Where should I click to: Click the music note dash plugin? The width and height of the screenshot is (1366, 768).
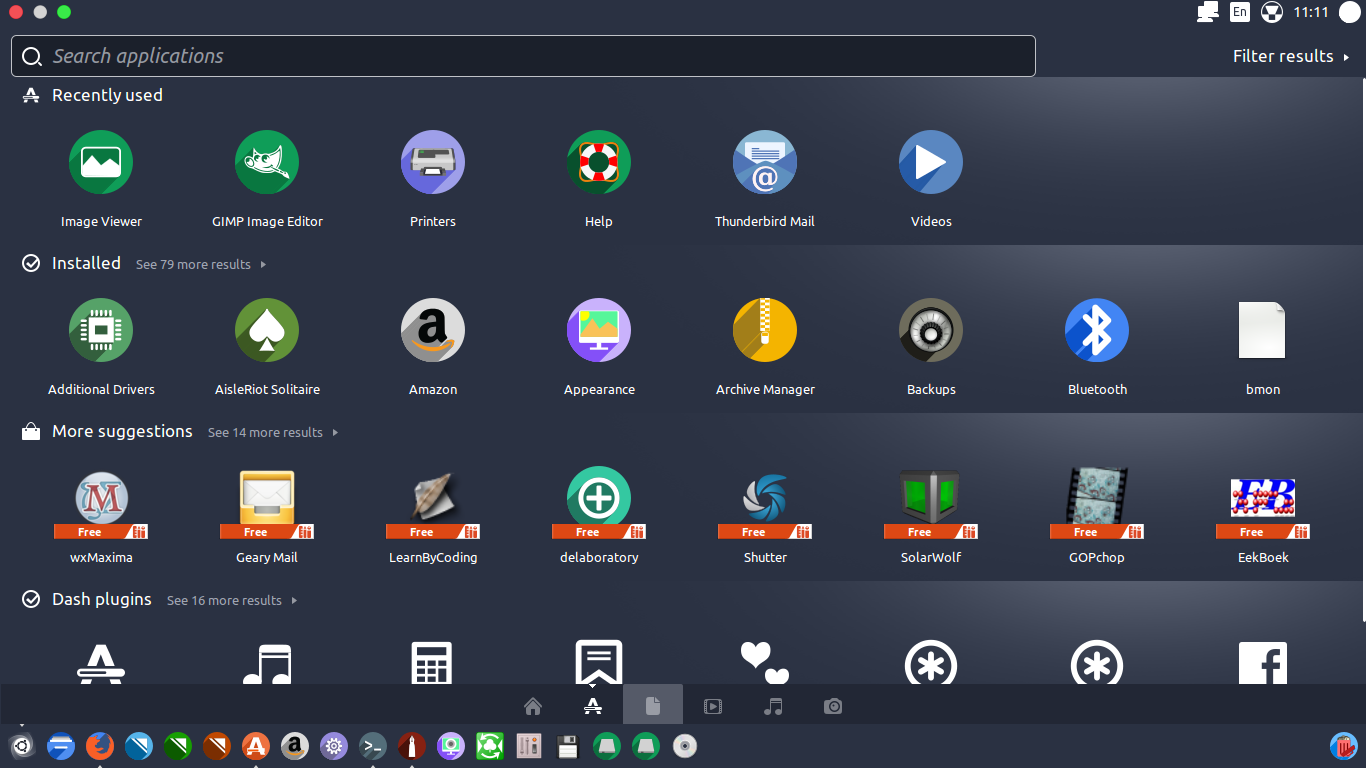(x=267, y=663)
